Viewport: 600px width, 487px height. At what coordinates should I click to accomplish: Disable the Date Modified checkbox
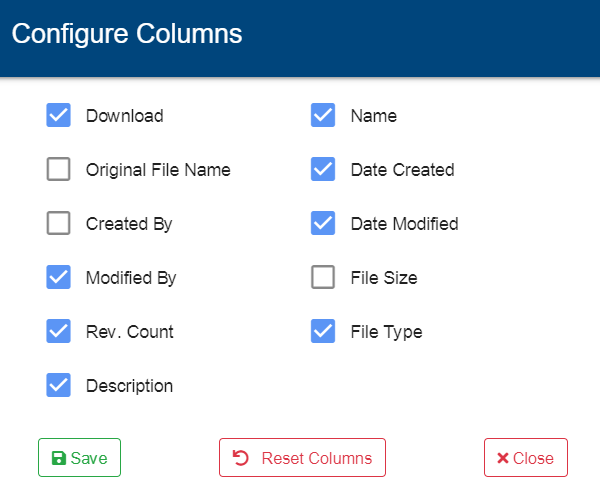(x=323, y=223)
